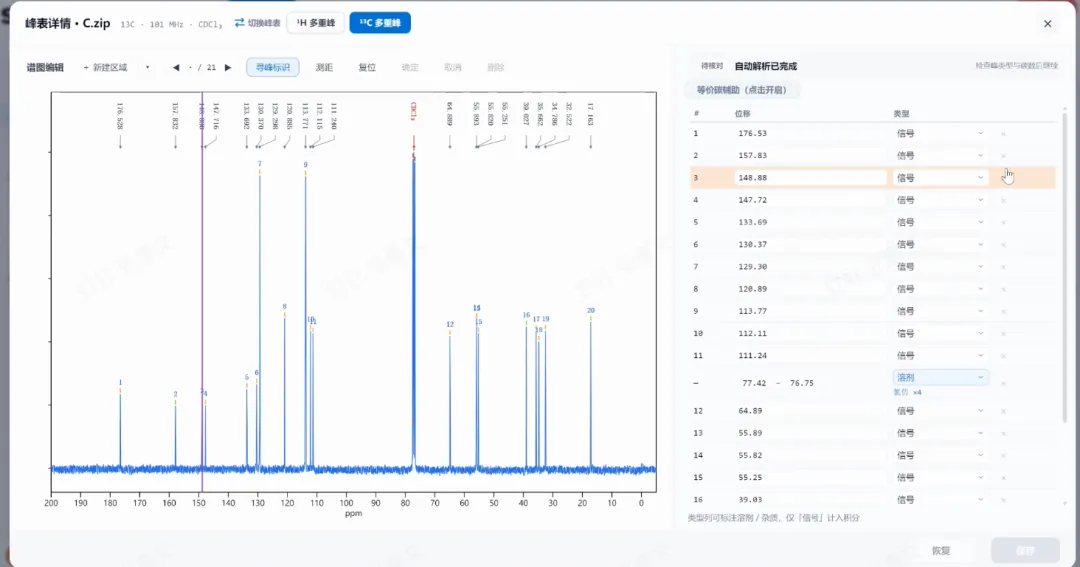This screenshot has width=1080, height=567.
Task: Close the 峰表详情 dialog with the X
Action: click(x=1048, y=23)
